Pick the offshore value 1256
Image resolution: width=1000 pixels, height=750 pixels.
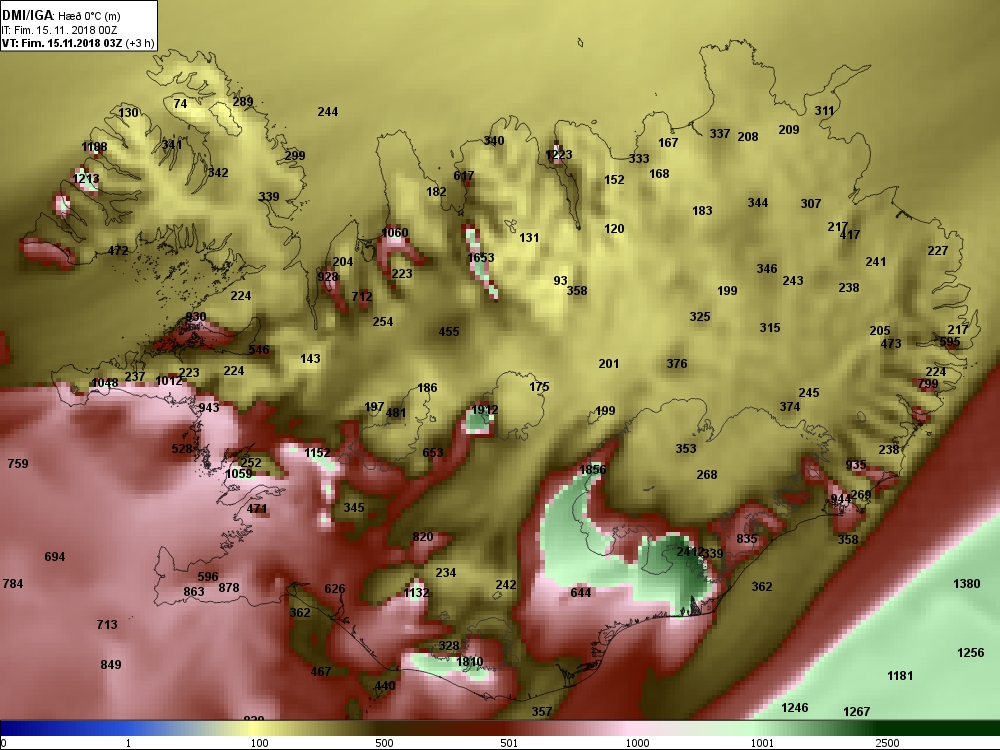(971, 652)
